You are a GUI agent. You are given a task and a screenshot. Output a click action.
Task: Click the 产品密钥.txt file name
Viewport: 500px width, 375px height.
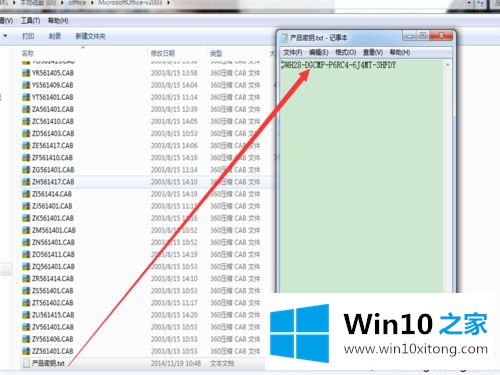pyautogui.click(x=48, y=363)
